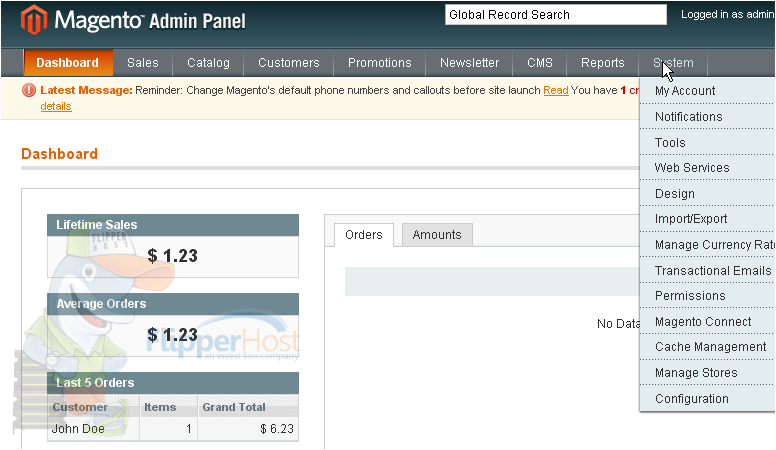Open the Sales menu
The height and width of the screenshot is (450, 776).
[143, 63]
